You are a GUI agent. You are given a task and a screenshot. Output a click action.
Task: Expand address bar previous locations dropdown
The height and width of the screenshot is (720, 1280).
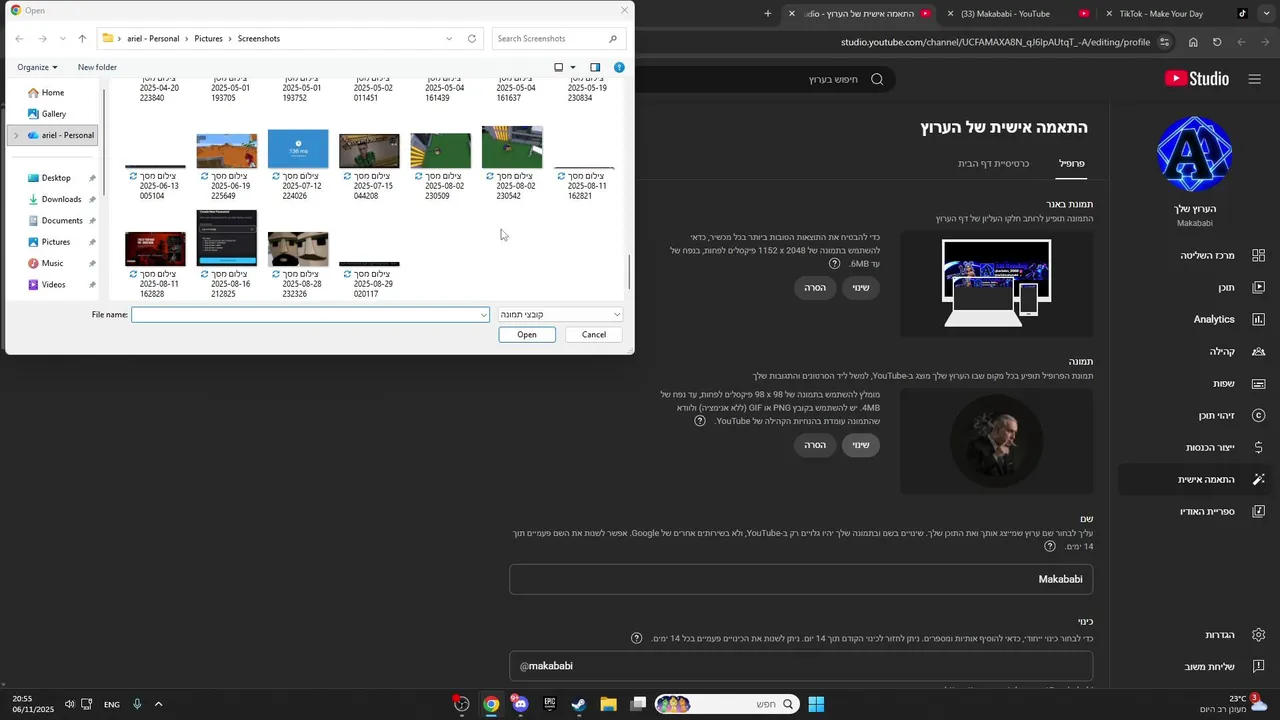(449, 39)
